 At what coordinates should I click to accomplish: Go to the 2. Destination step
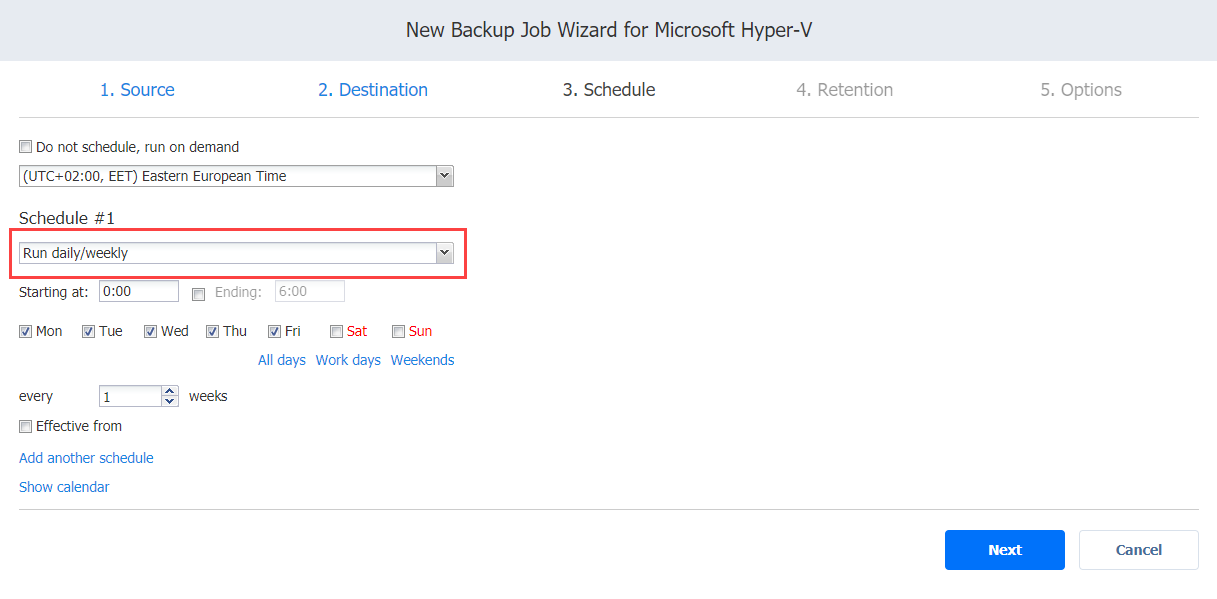click(x=373, y=90)
